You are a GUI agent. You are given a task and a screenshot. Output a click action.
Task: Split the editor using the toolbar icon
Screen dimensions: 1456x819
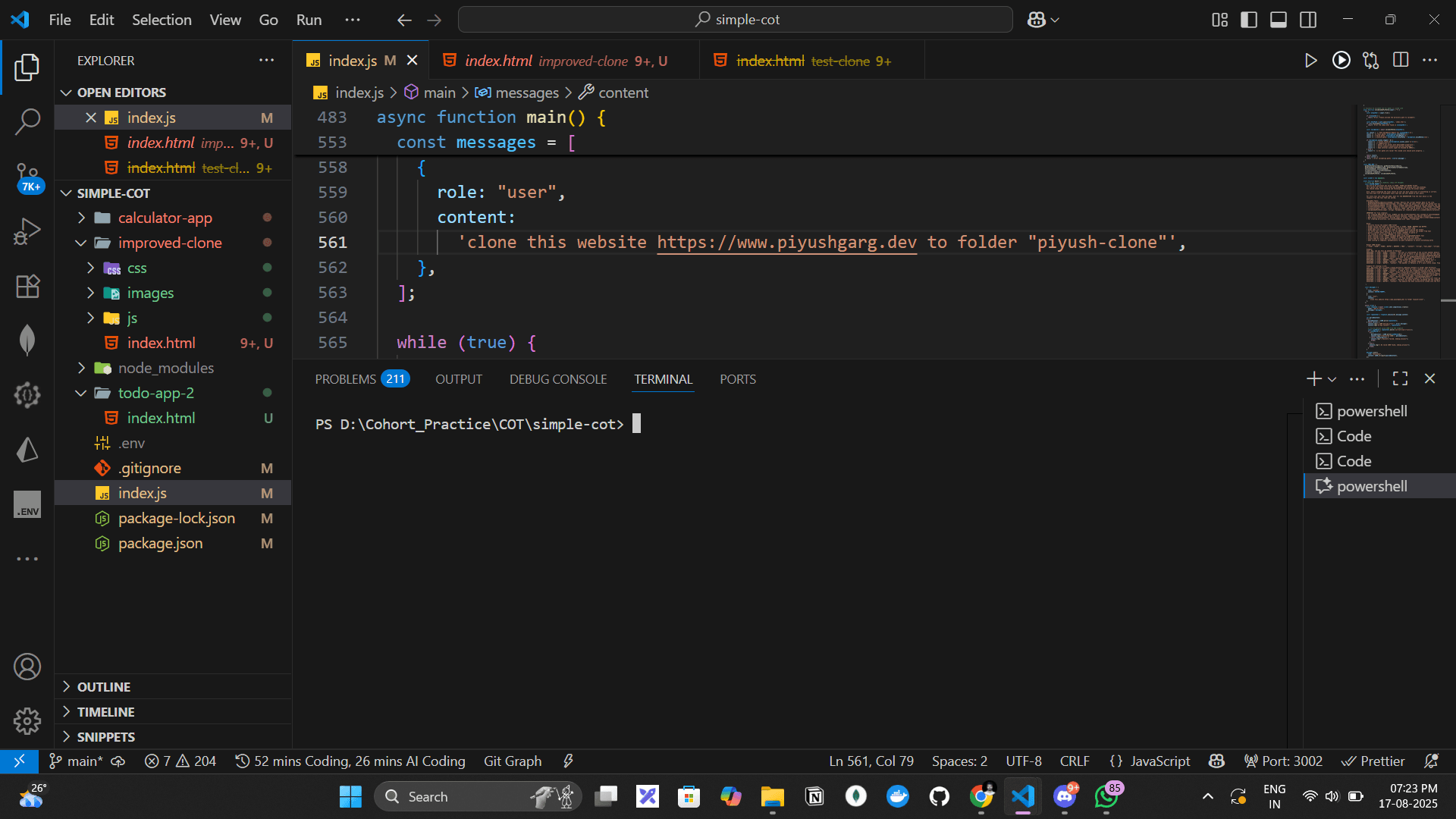[x=1400, y=60]
